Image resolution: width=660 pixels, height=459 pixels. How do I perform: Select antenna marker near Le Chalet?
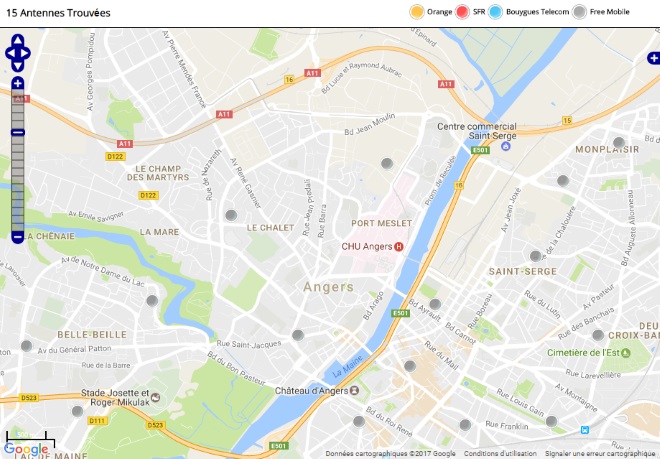click(x=231, y=215)
